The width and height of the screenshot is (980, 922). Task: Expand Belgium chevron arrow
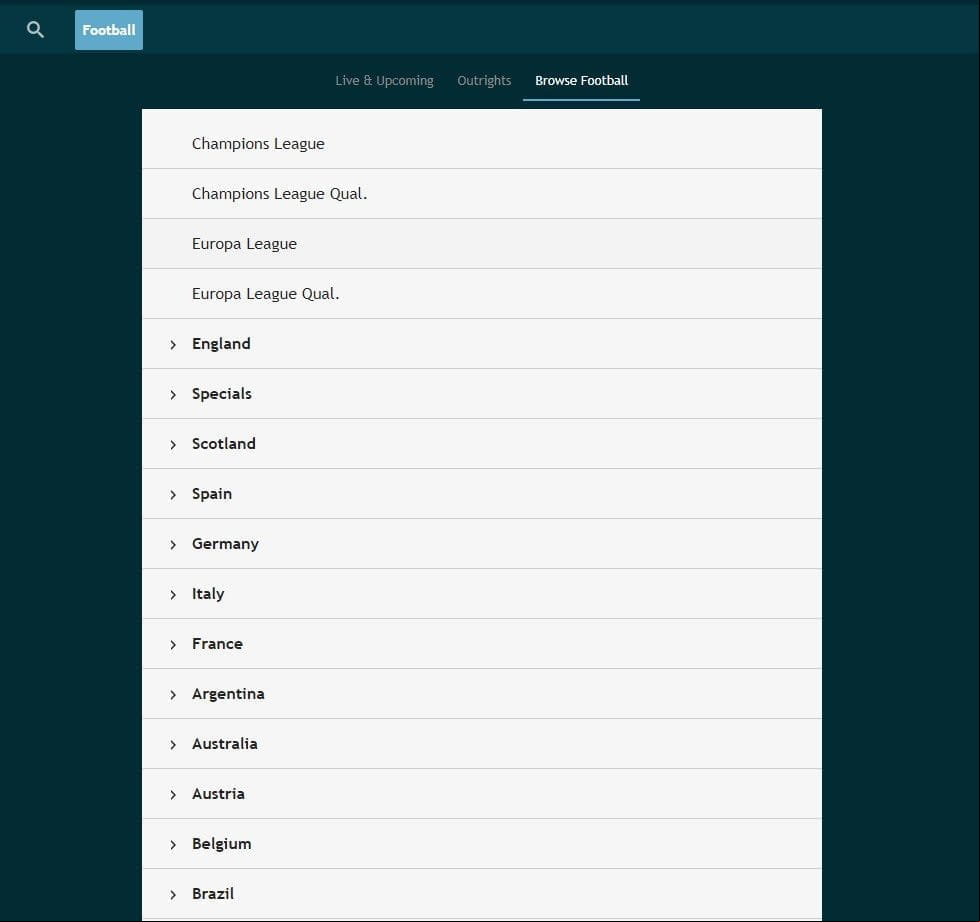pos(173,844)
